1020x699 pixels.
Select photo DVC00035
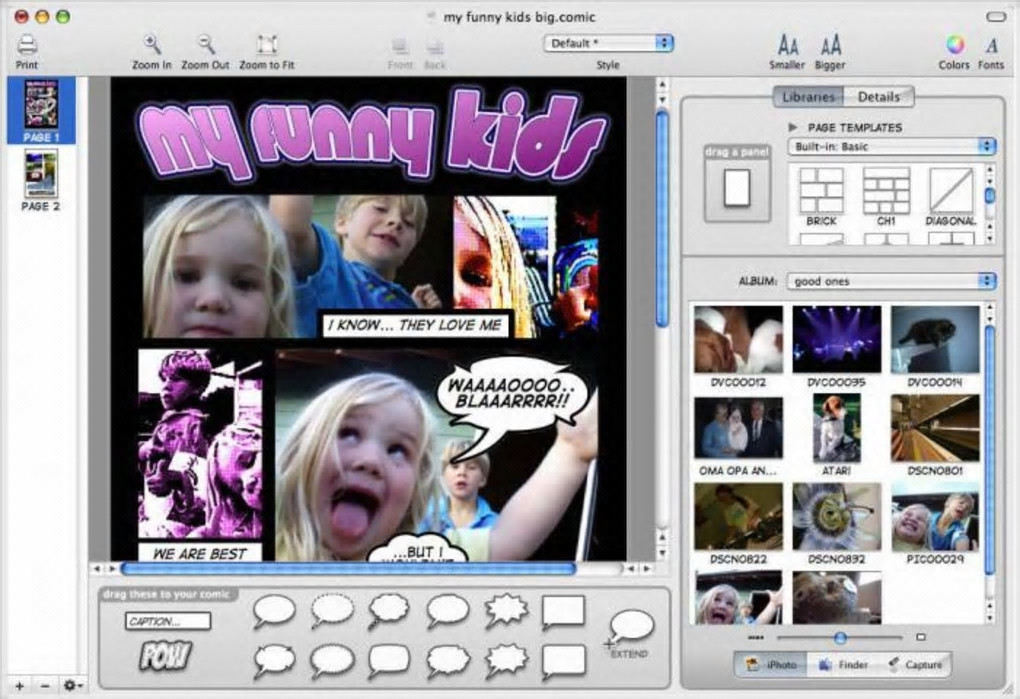[x=837, y=339]
